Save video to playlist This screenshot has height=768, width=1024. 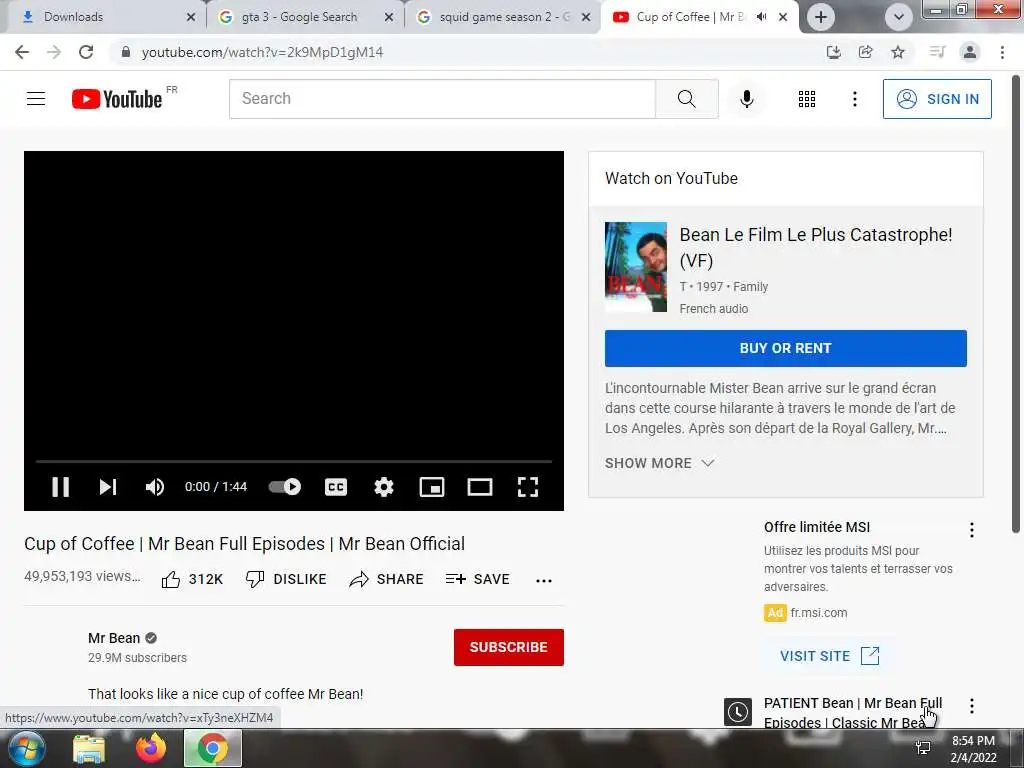coord(477,579)
